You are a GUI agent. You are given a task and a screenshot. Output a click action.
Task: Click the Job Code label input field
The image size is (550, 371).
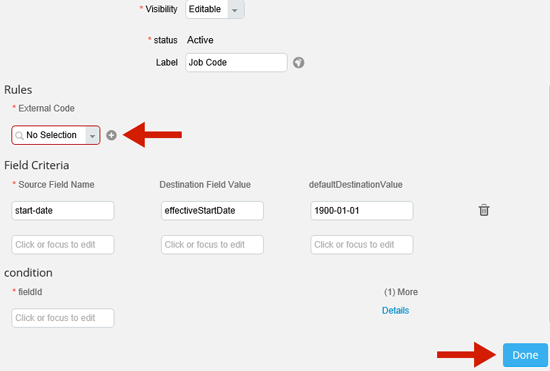click(x=236, y=62)
